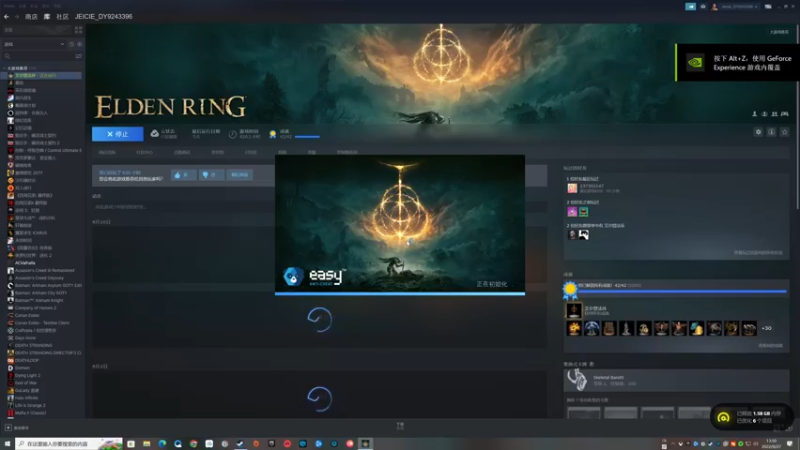Open Google Chrome from the taskbar

193,444
